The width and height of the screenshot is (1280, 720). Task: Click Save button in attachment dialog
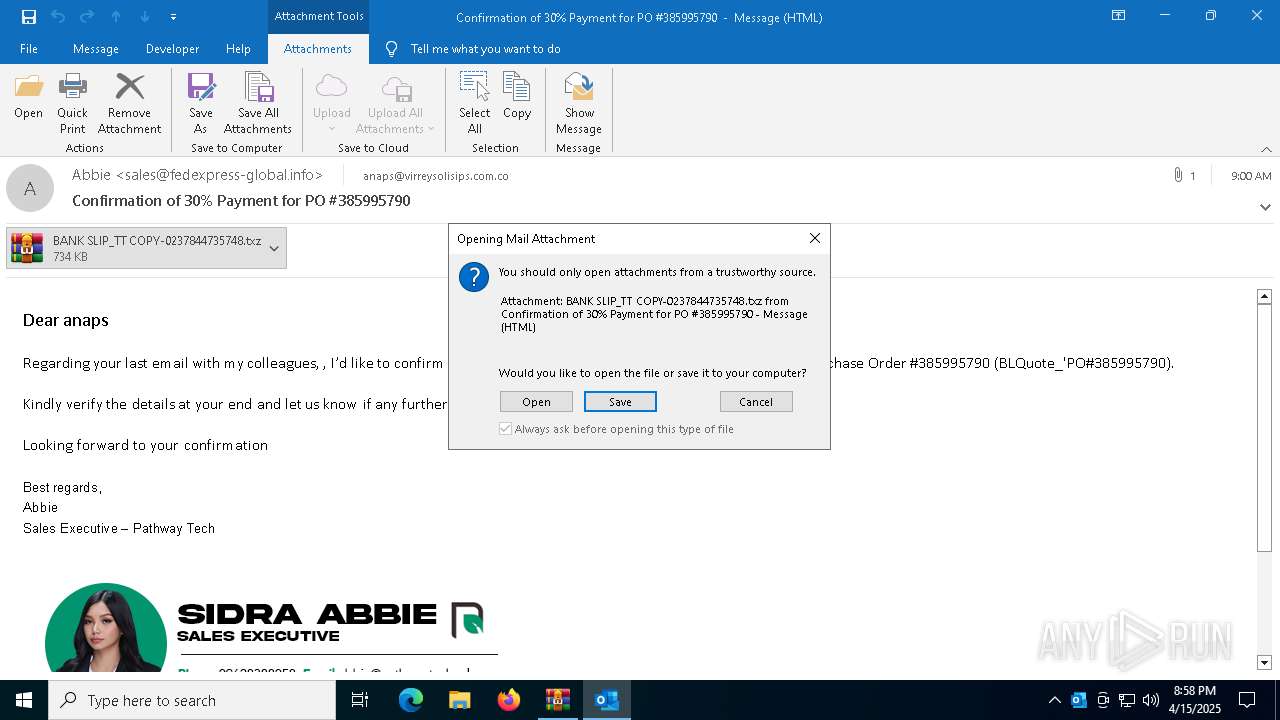(x=620, y=402)
